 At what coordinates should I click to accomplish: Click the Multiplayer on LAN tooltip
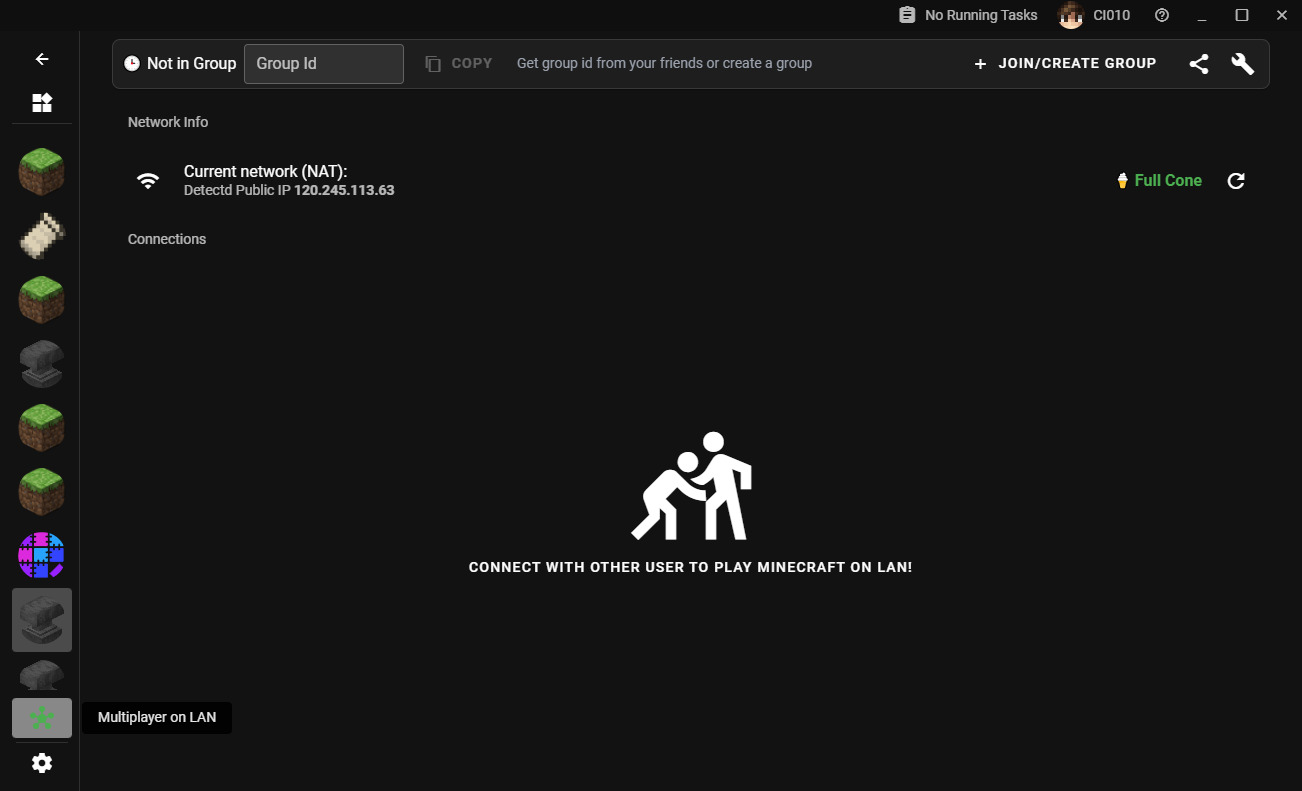[157, 718]
